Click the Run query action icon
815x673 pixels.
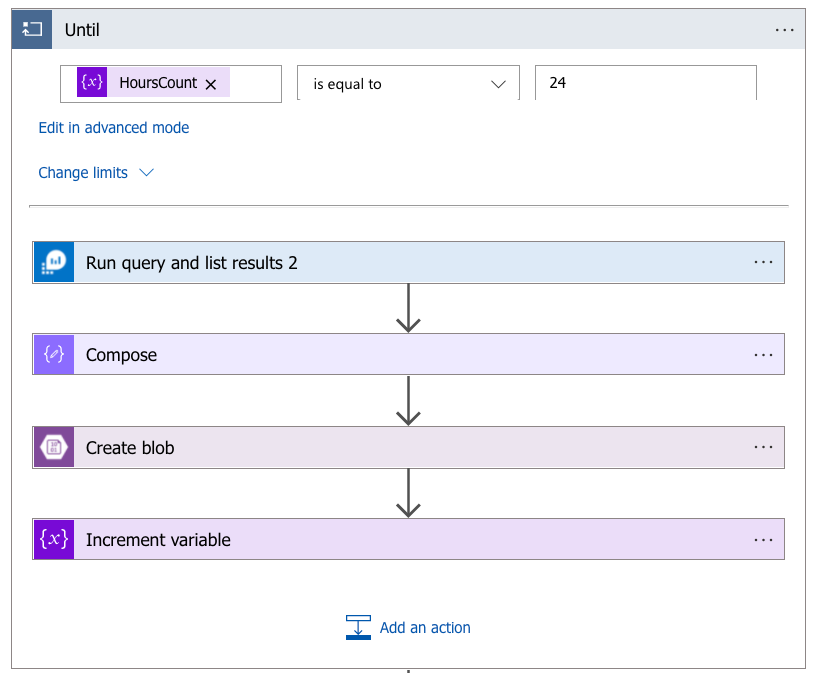click(54, 263)
